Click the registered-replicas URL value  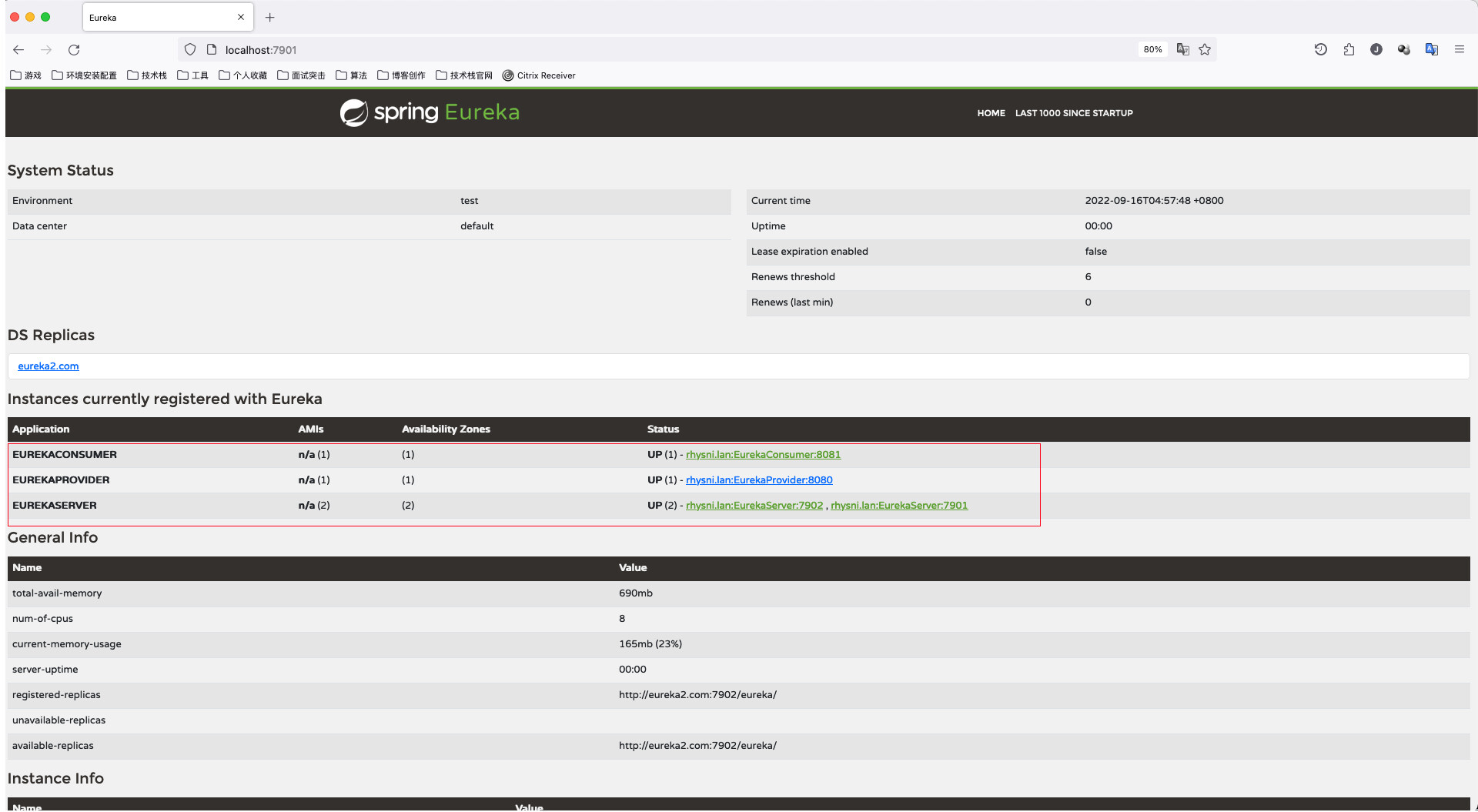coord(697,695)
